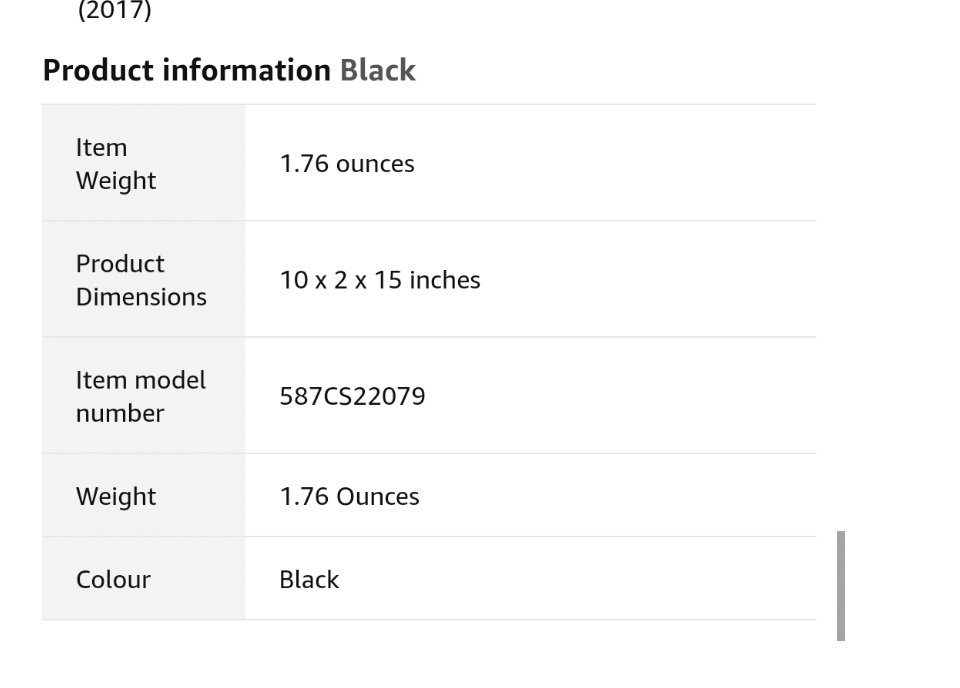Click the model number "587CS22079"
This screenshot has width=960, height=688.
(352, 396)
